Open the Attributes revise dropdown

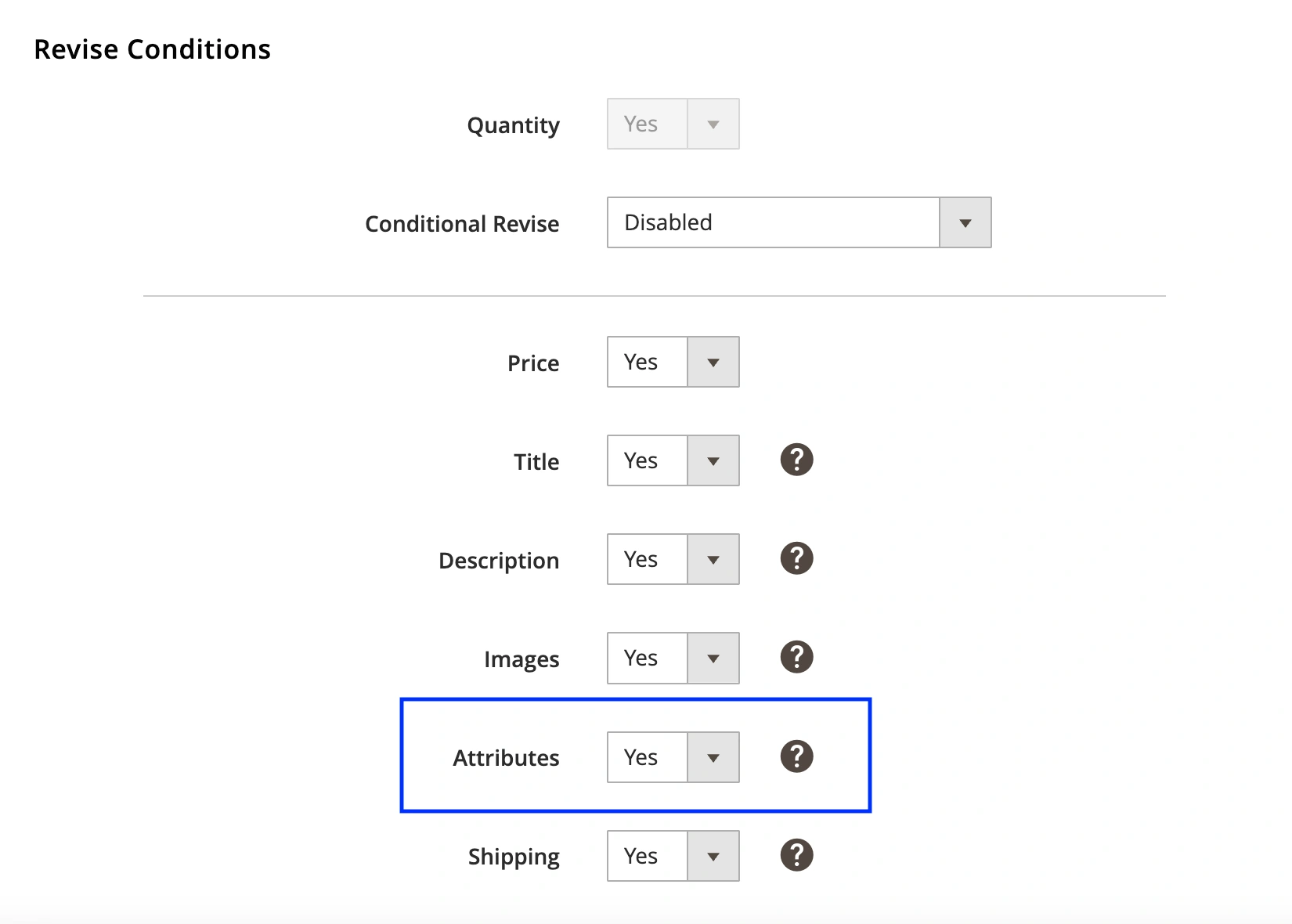tap(673, 757)
